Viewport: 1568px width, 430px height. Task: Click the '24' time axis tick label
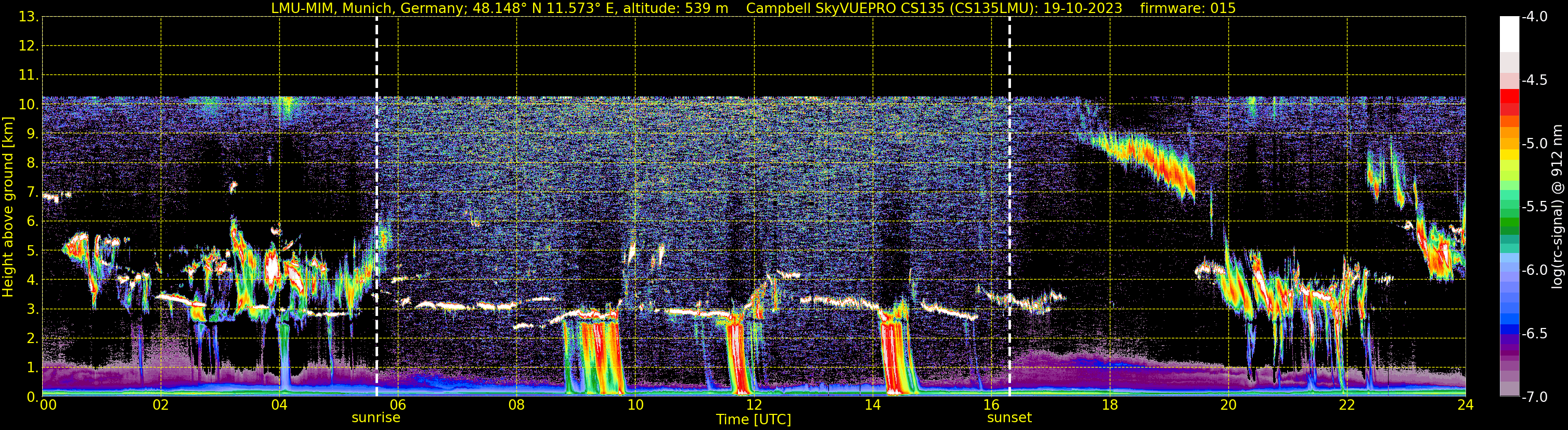[x=1465, y=405]
